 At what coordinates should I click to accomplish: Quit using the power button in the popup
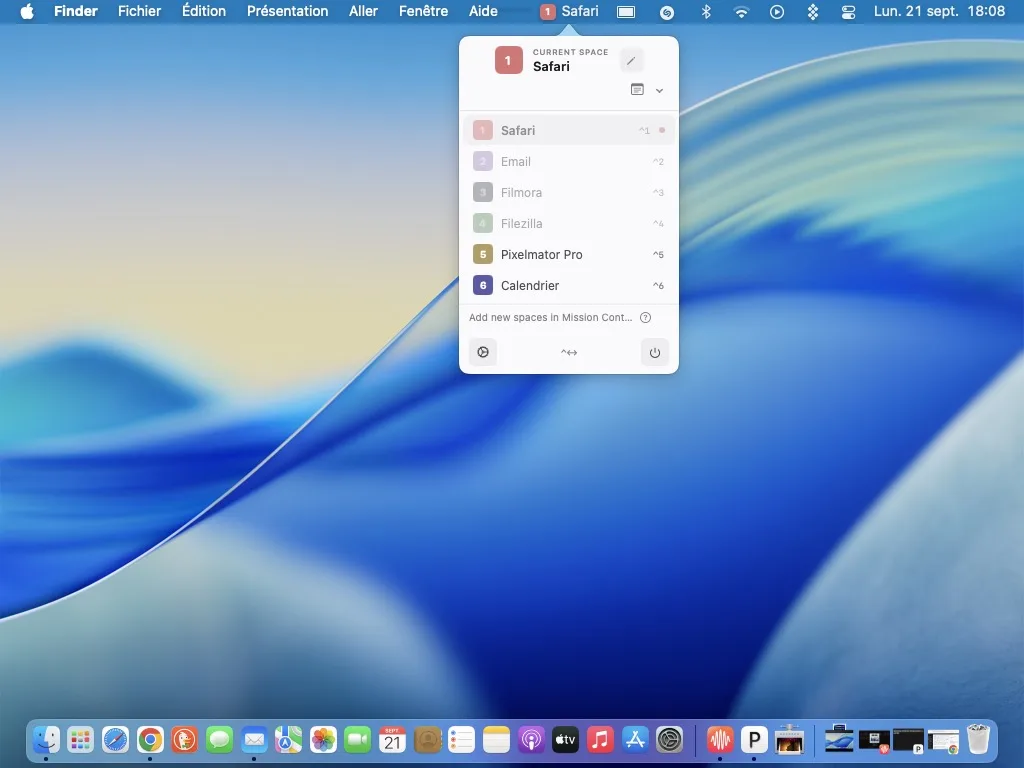click(x=654, y=353)
